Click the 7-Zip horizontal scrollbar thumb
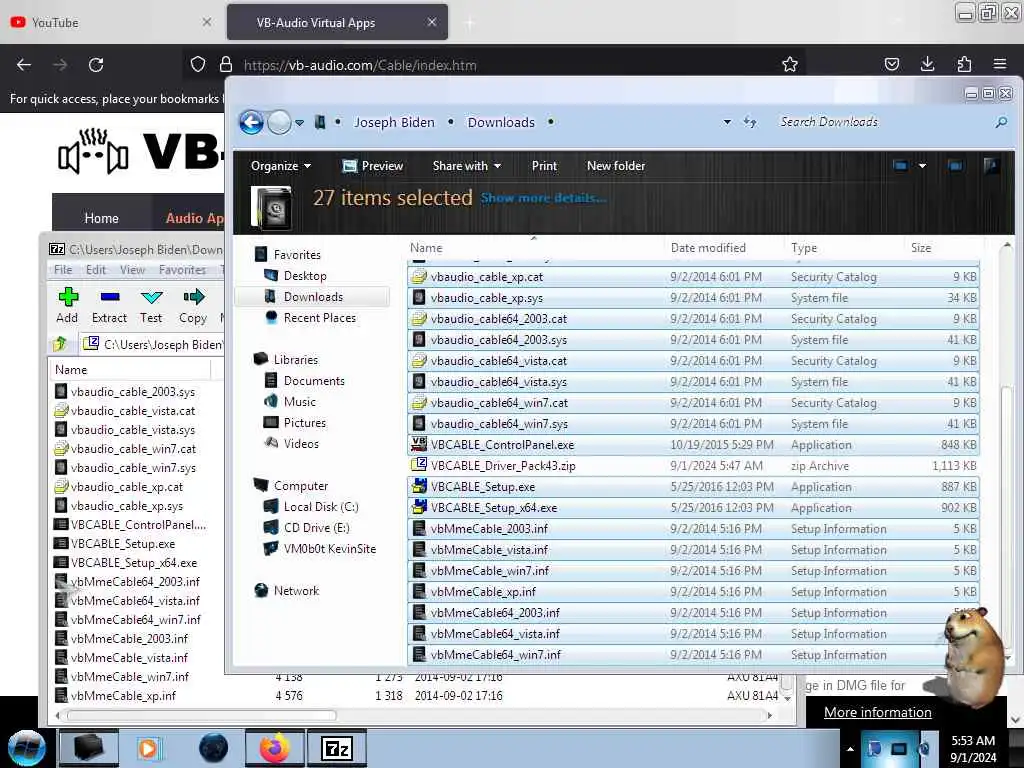1024x768 pixels. click(x=201, y=715)
